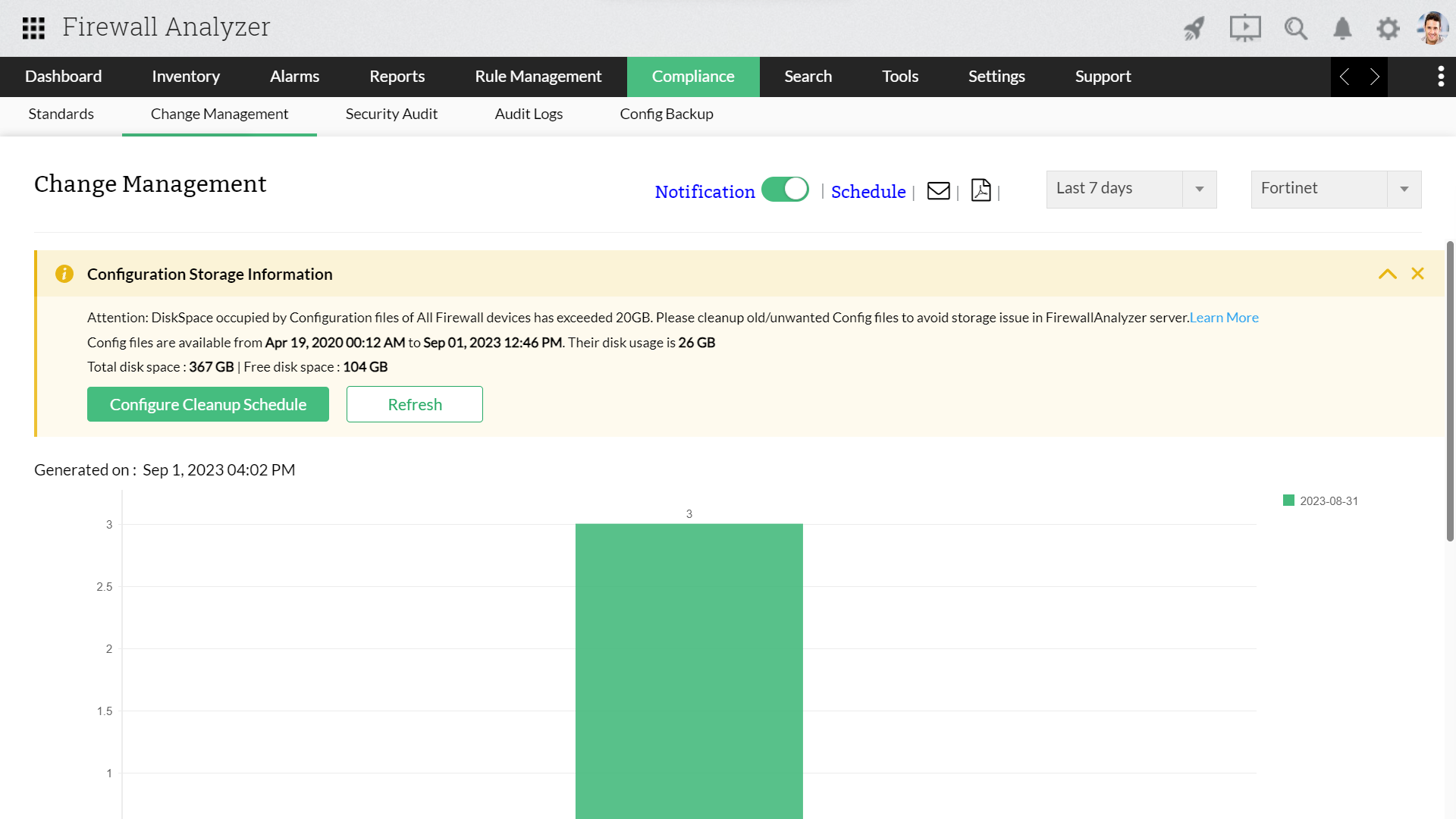Open the settings gear icon

[x=1388, y=28]
